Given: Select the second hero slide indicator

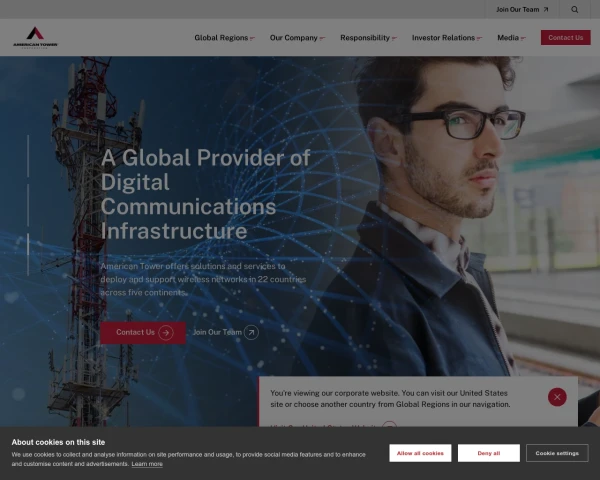Looking at the screenshot, I should [28, 205].
